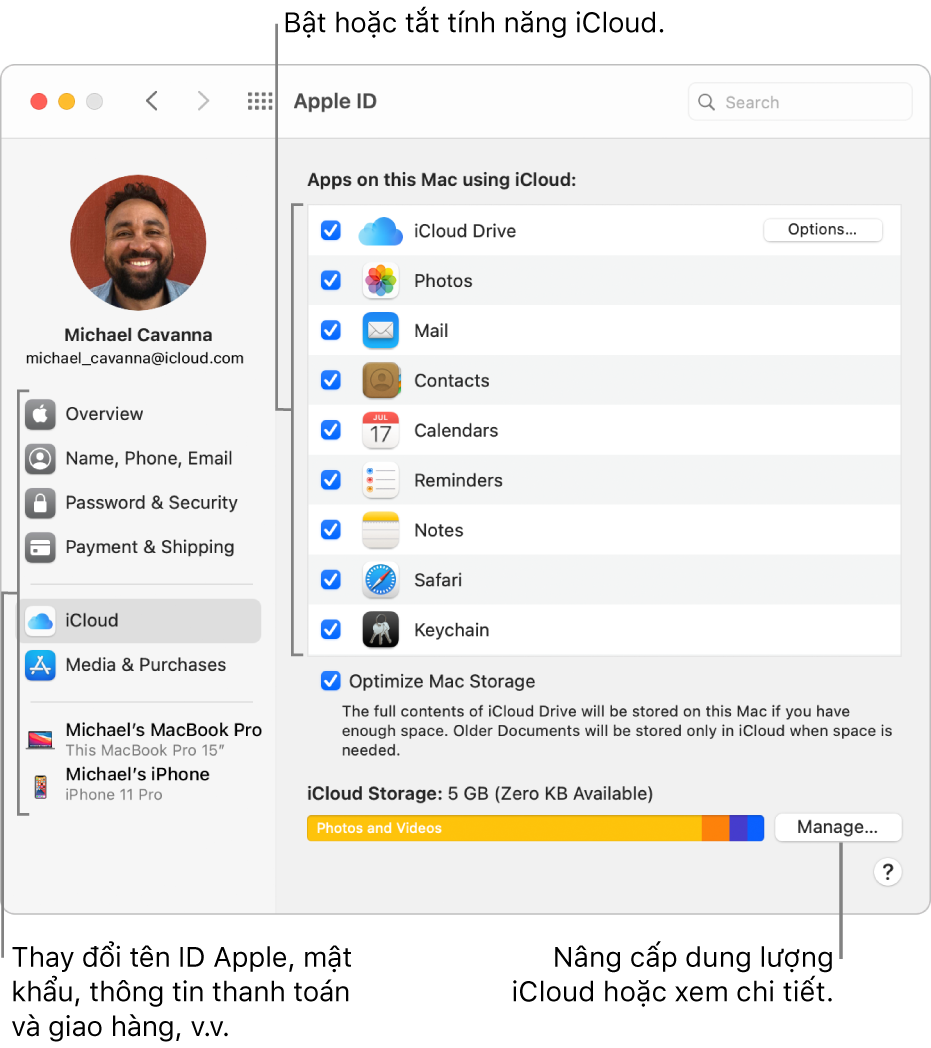Show all preferences grid icon

click(260, 101)
